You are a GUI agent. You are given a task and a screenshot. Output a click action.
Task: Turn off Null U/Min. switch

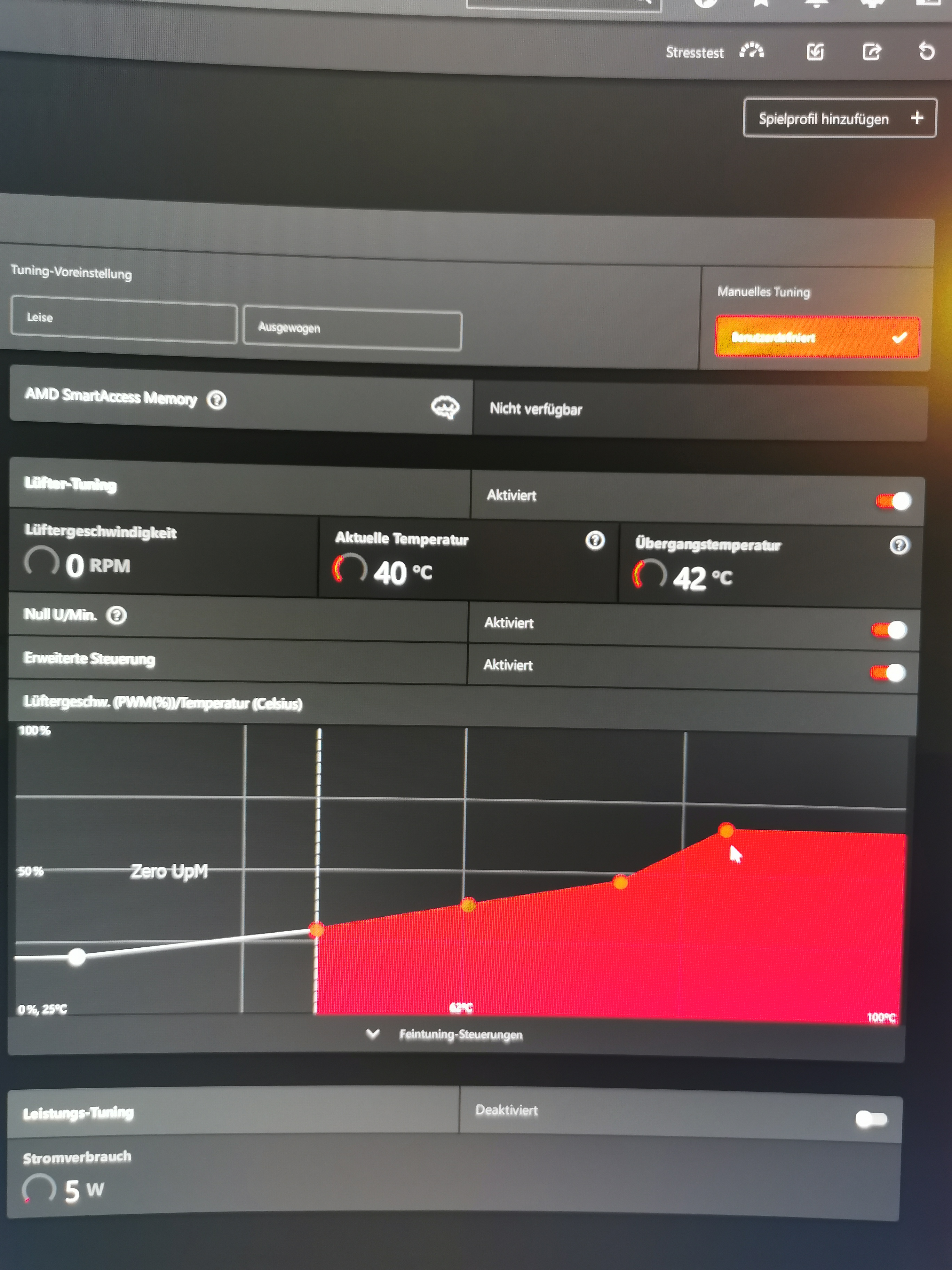(x=889, y=630)
